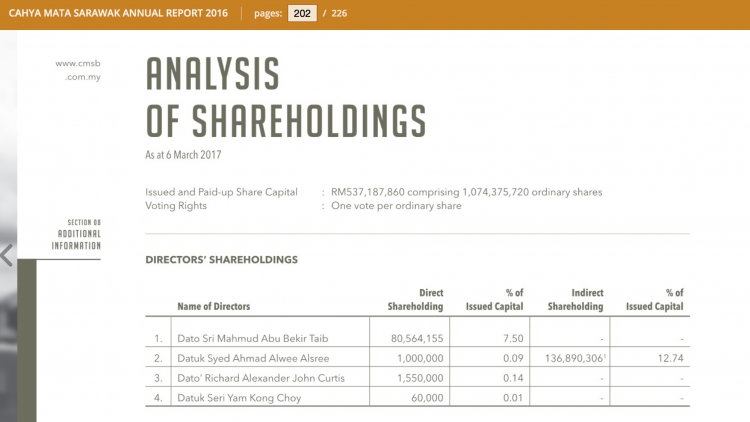Click the '136,890,306' indirect shareholding cell

[x=575, y=358]
